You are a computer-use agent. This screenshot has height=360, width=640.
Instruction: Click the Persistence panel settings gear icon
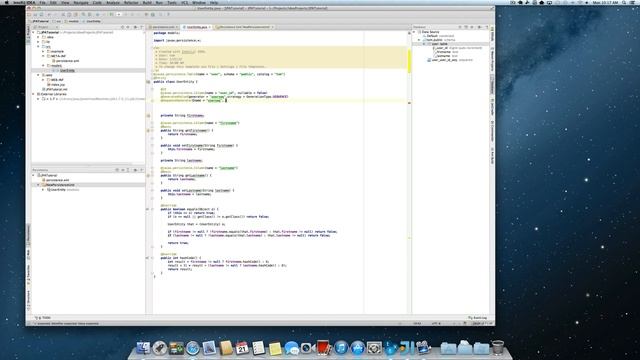136,170
